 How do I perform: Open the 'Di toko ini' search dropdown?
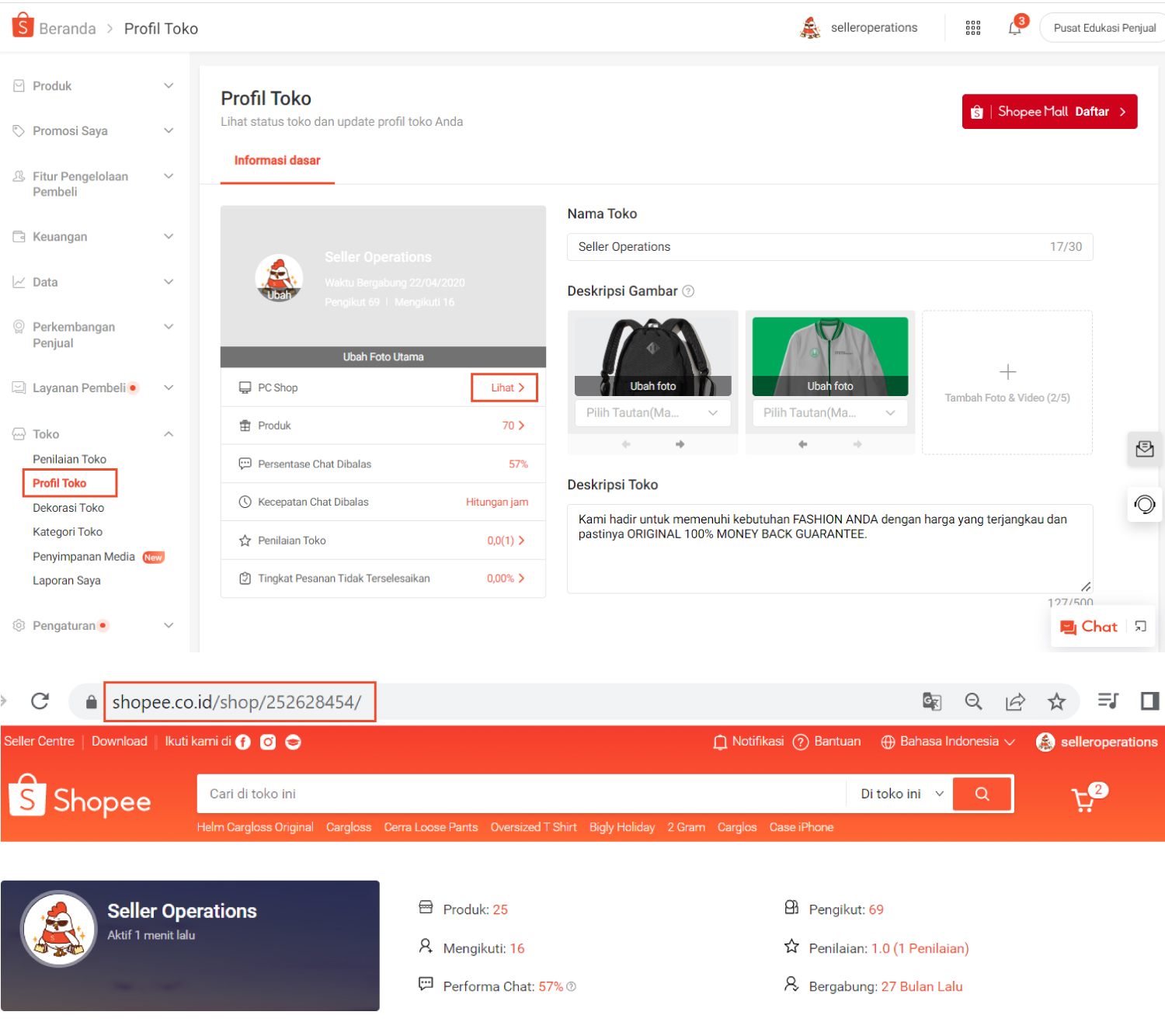[x=901, y=794]
